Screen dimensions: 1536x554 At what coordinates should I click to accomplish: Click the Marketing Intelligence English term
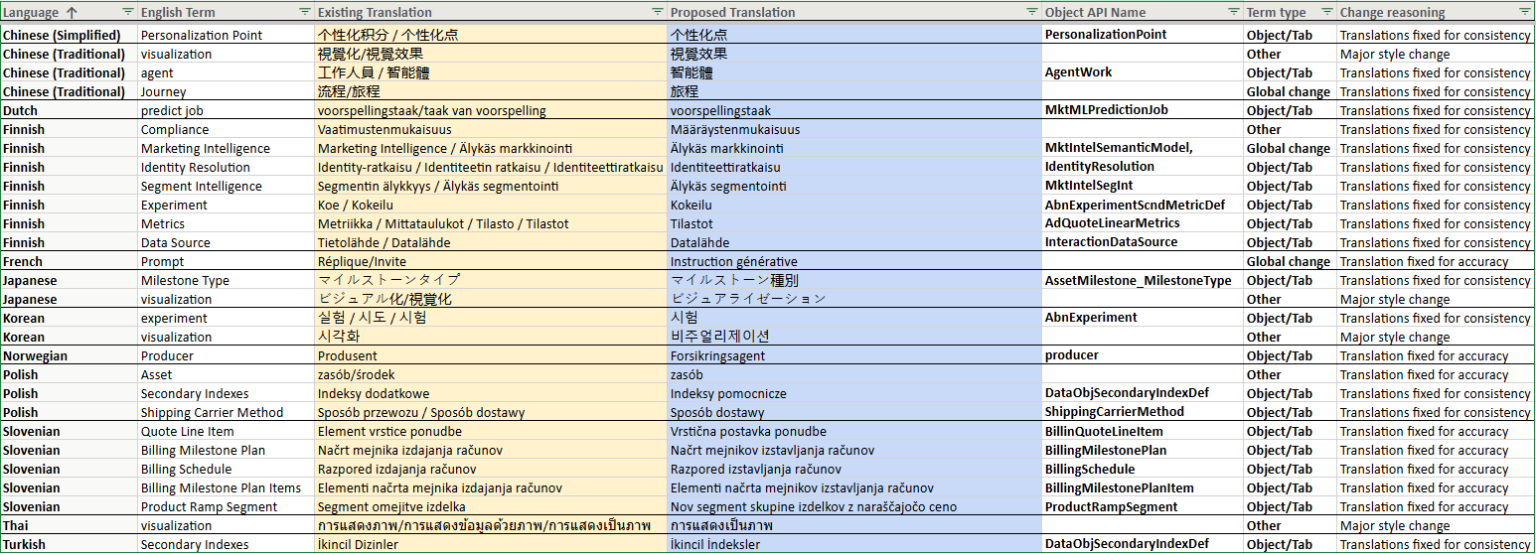[226, 149]
